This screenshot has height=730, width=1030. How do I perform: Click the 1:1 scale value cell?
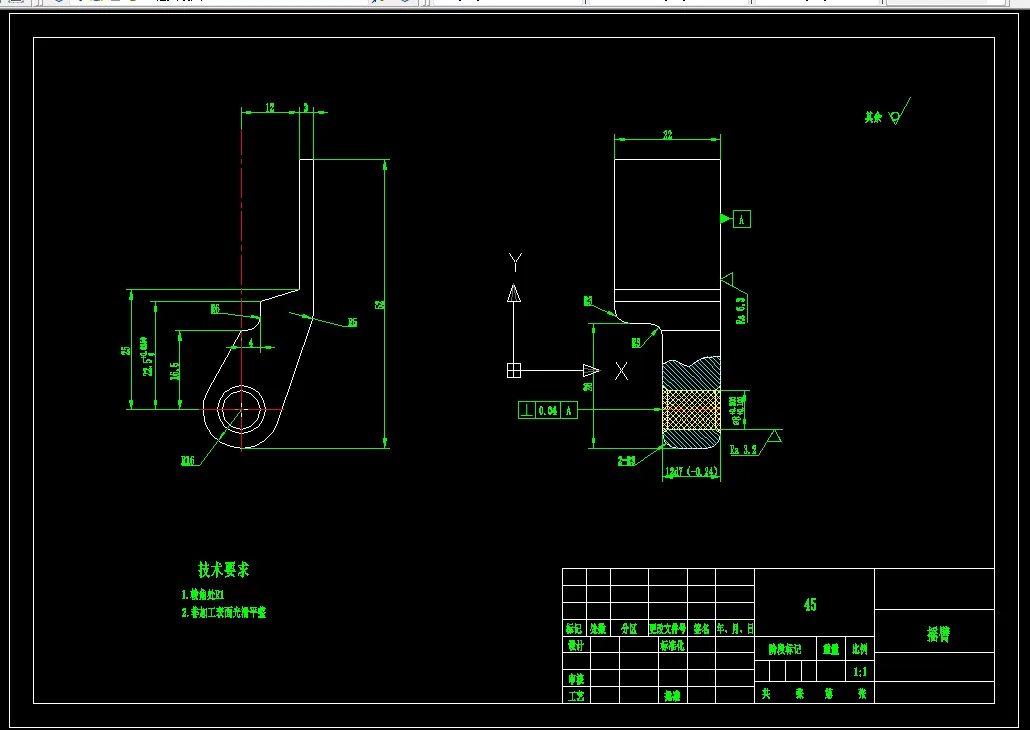(859, 672)
